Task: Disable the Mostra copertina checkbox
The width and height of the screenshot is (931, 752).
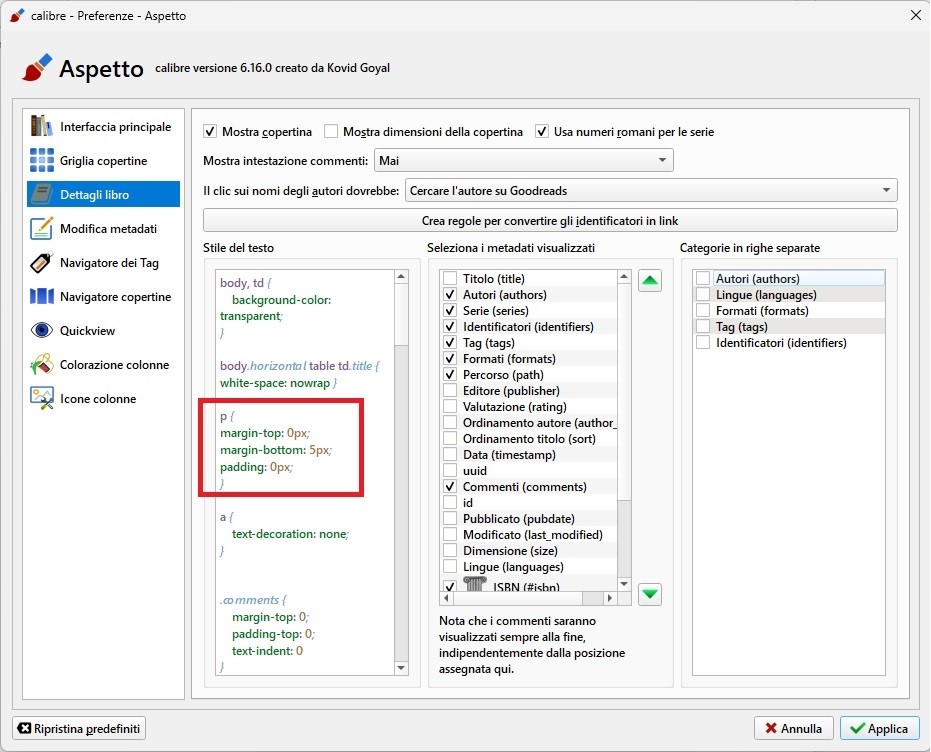Action: 210,132
